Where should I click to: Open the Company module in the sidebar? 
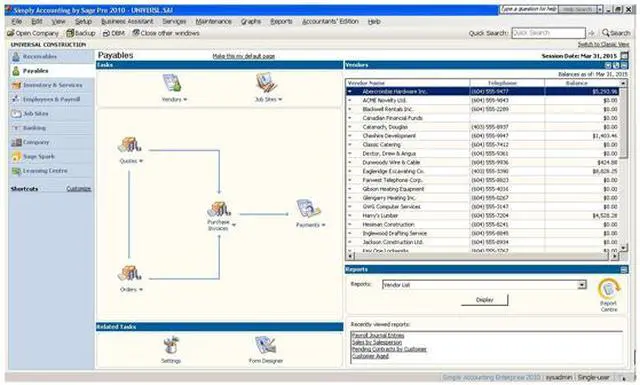pos(51,142)
